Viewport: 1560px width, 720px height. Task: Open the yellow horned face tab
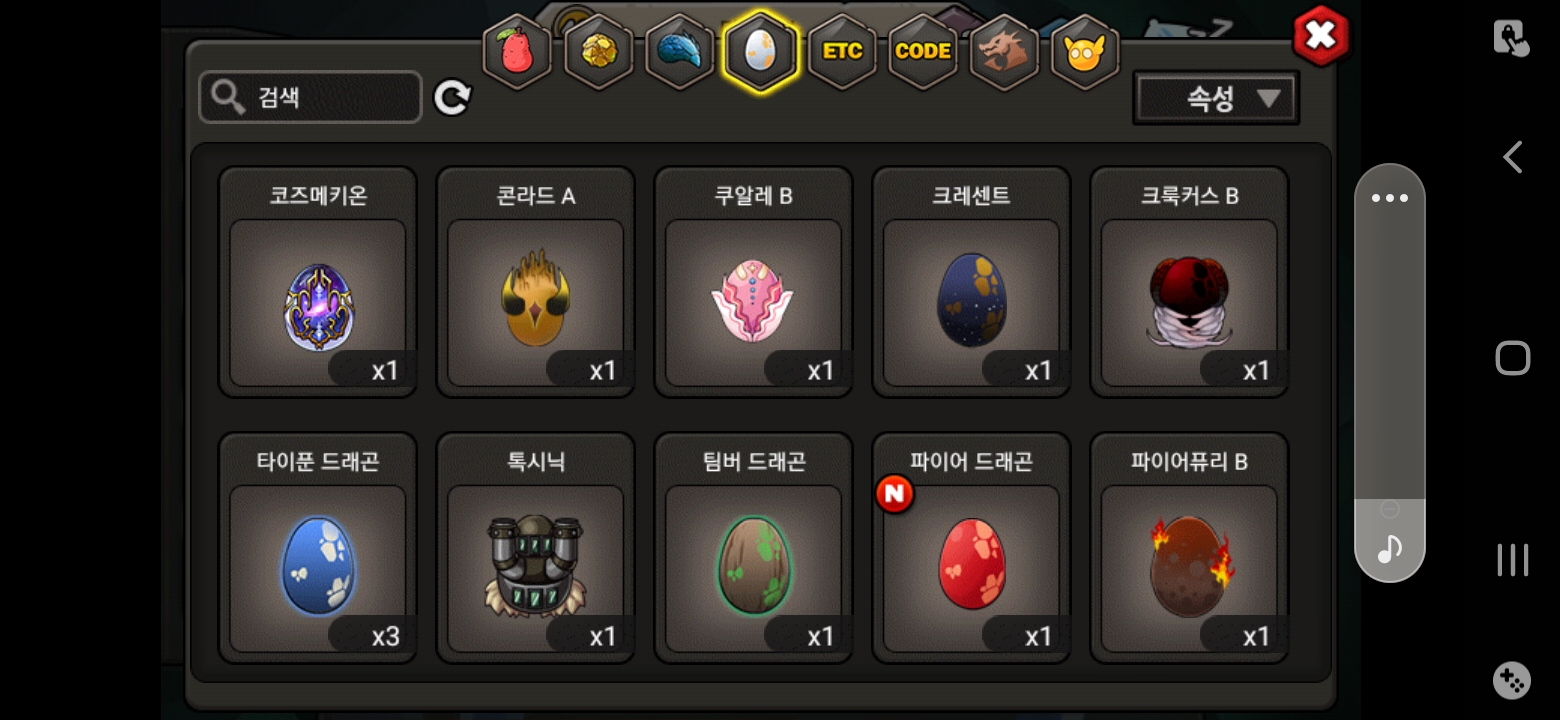click(1085, 52)
